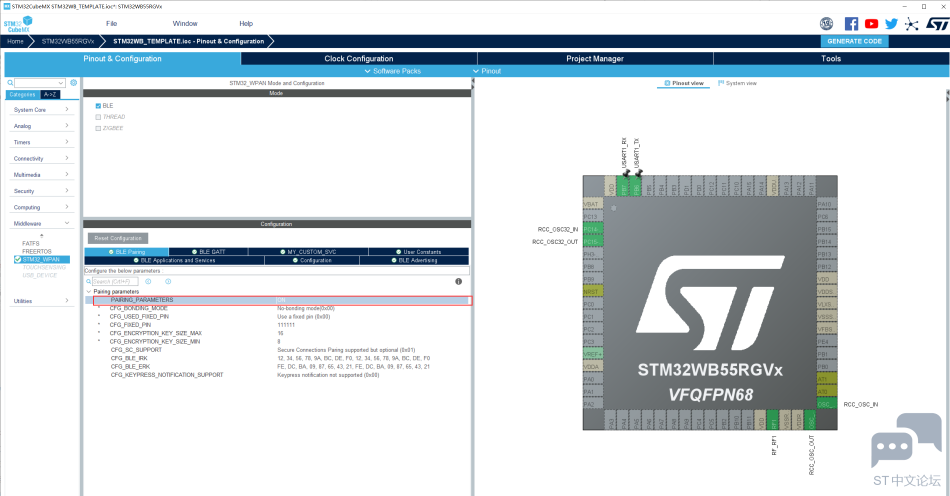The image size is (950, 496).
Task: Open the User Constants tab
Action: pos(418,252)
